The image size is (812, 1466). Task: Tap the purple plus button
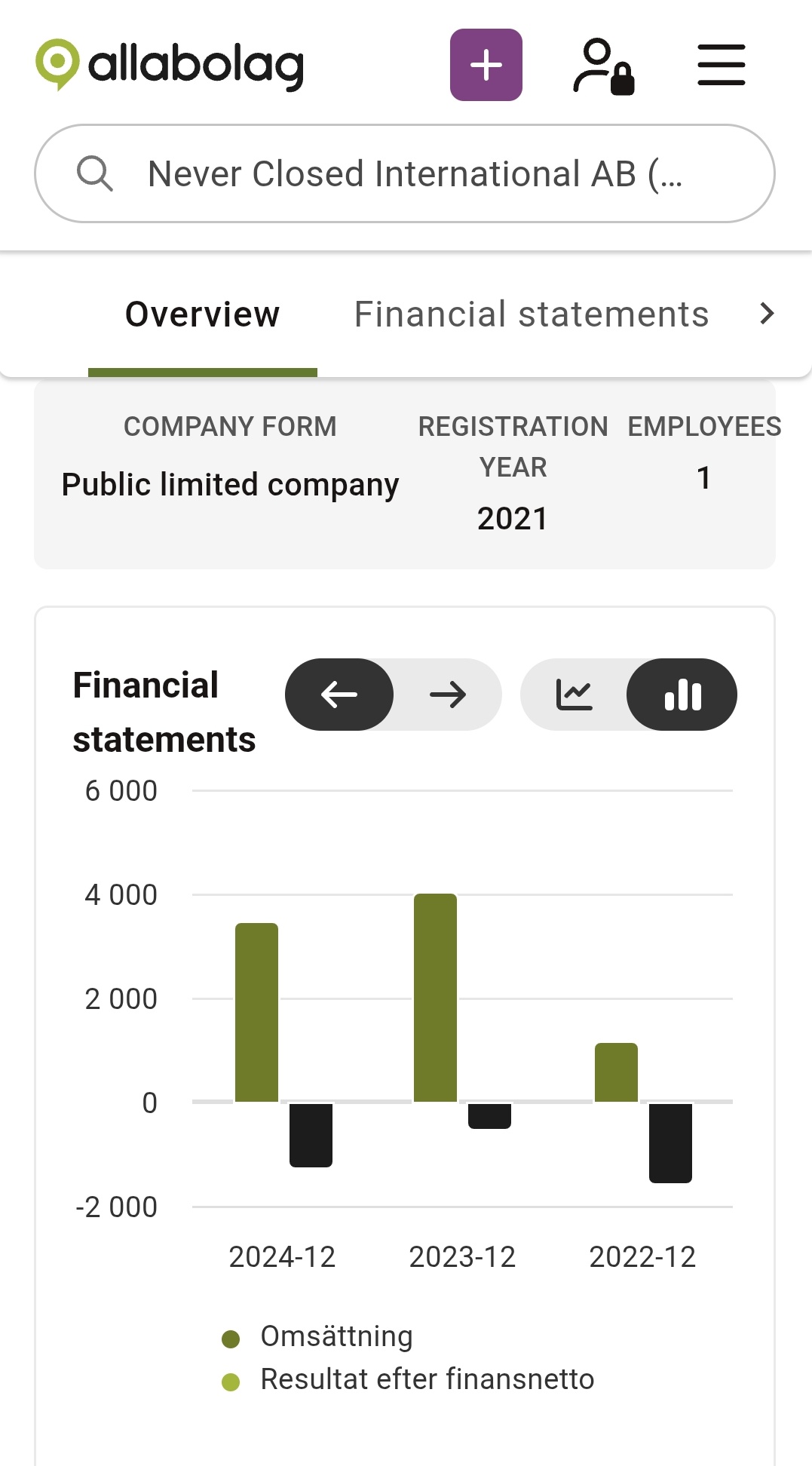486,65
